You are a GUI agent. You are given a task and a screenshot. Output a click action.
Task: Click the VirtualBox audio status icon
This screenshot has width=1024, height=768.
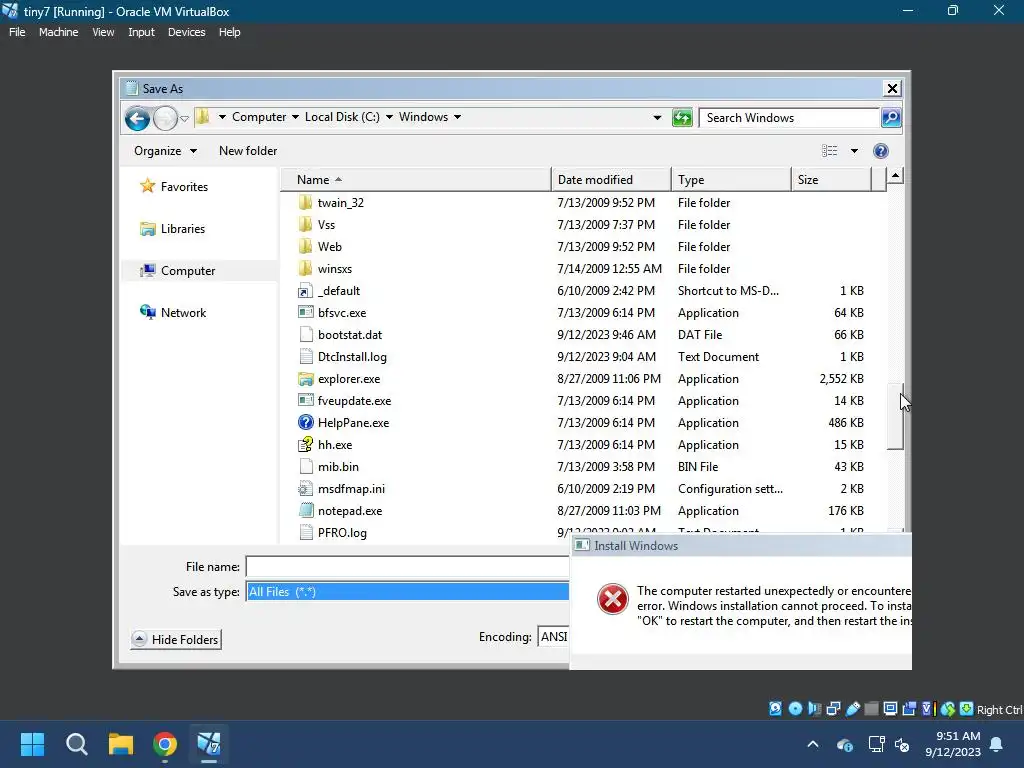(x=814, y=709)
